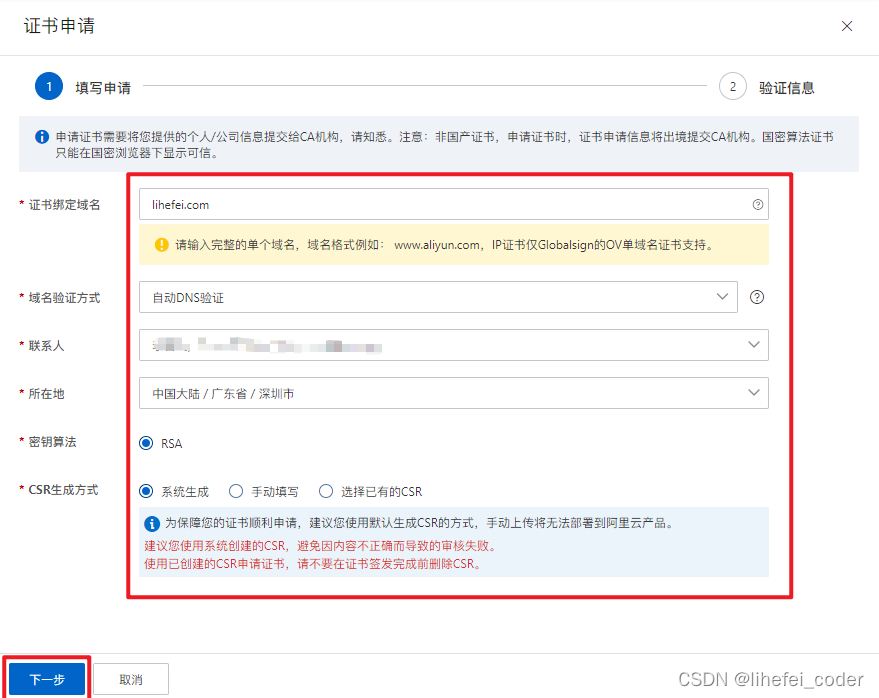Viewport: 879px width, 698px height.
Task: Click the yellow warning icon in domain hint
Action: pyautogui.click(x=161, y=245)
